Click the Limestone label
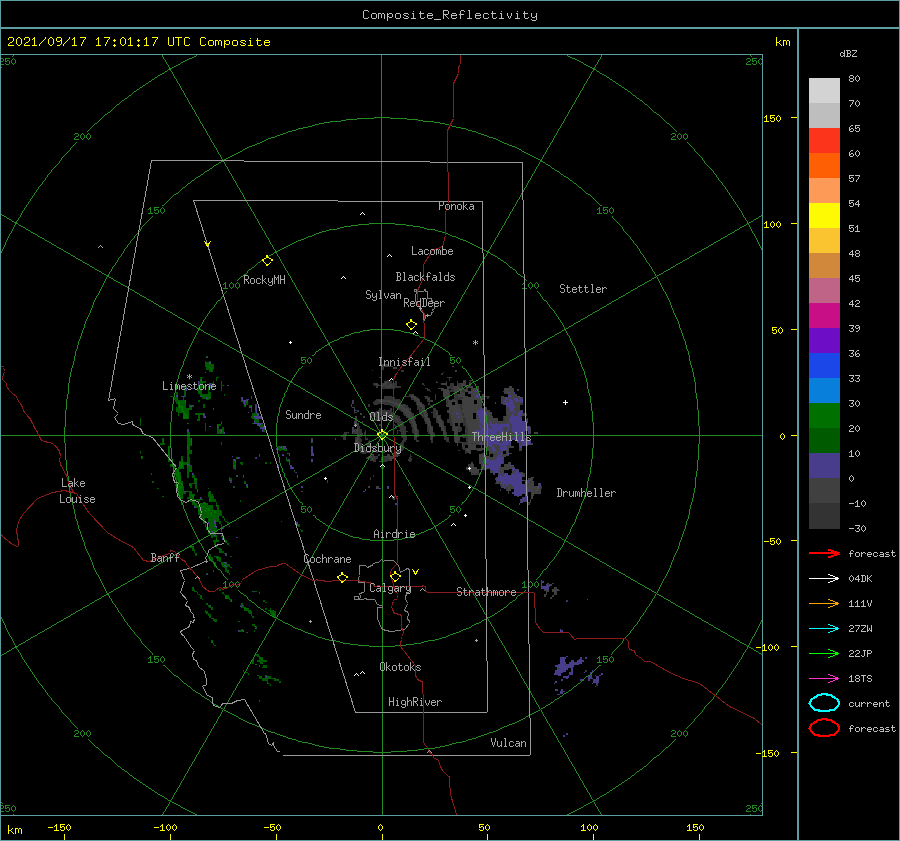This screenshot has height=841, width=900. tap(189, 386)
